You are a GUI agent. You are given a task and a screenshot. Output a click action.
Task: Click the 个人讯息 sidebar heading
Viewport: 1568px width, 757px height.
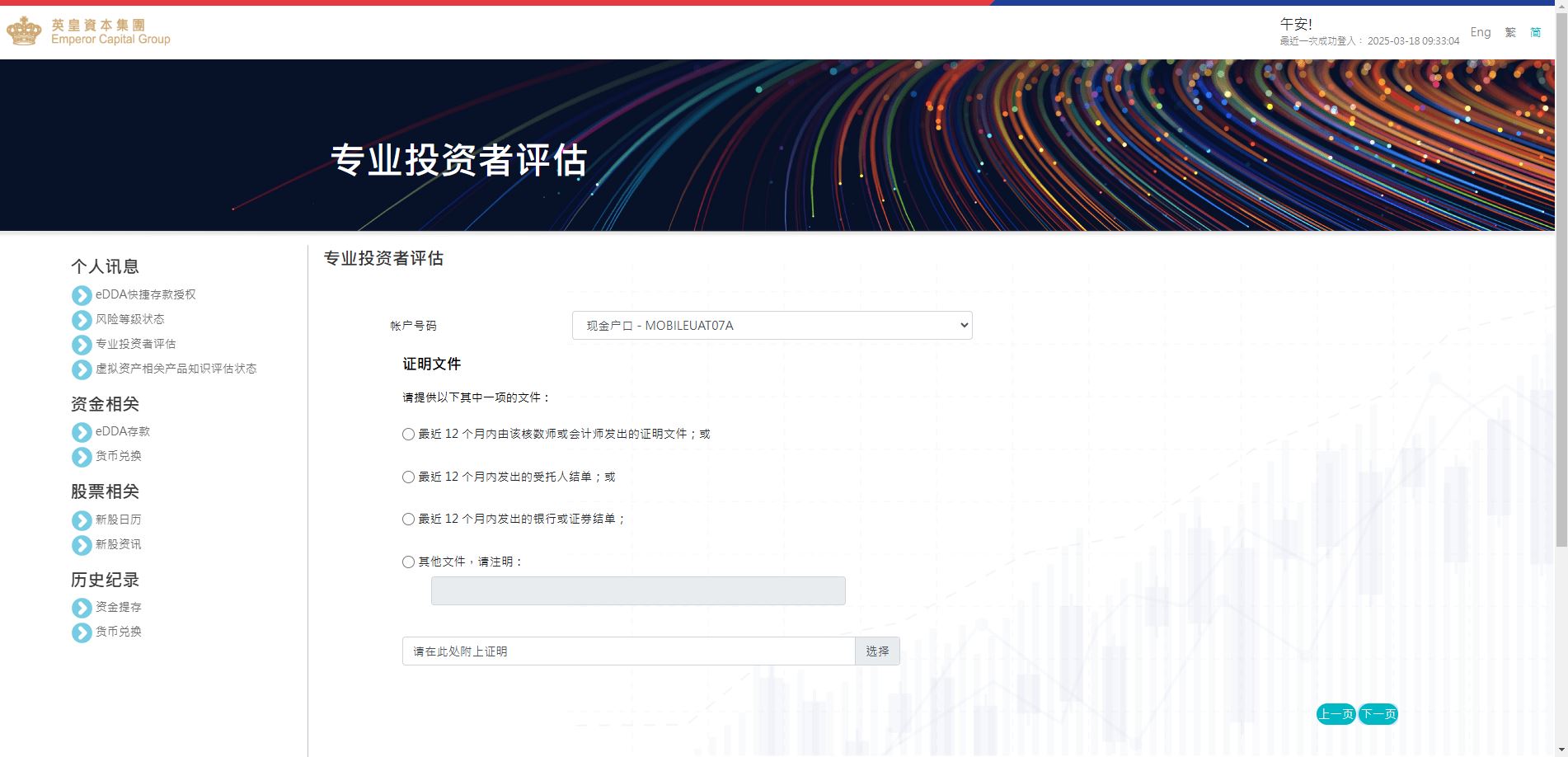(x=105, y=266)
